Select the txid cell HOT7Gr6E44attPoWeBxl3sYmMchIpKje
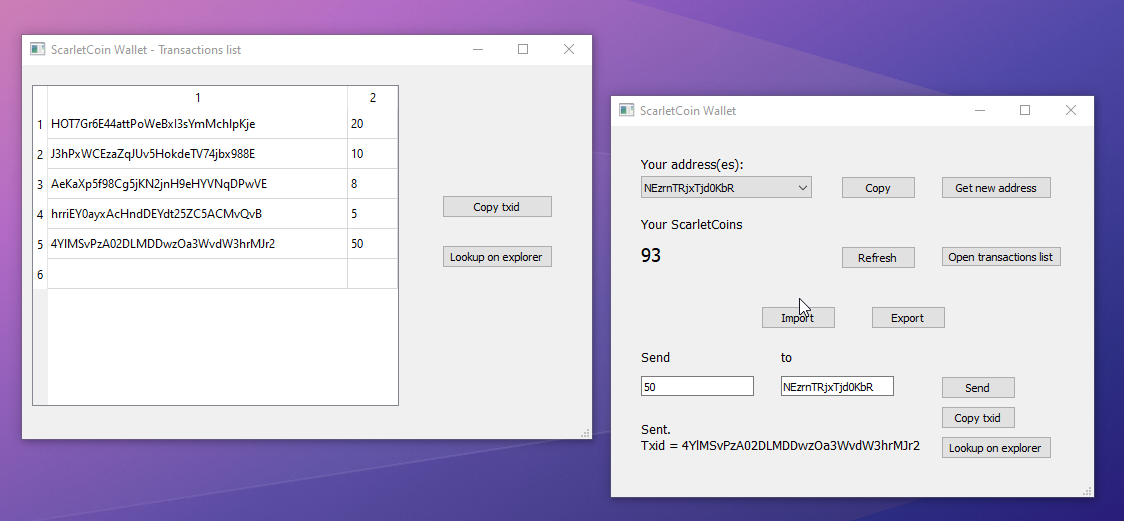This screenshot has width=1124, height=521. [x=197, y=124]
